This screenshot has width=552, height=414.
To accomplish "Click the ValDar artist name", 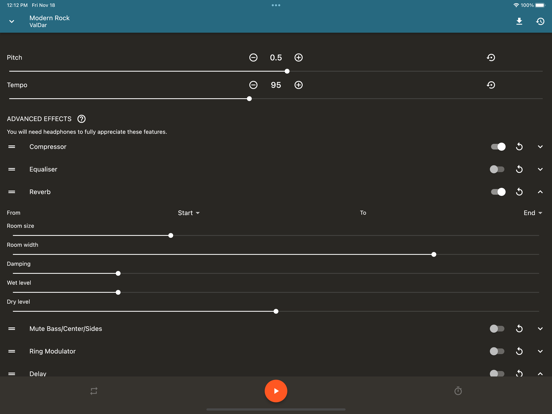I will pyautogui.click(x=38, y=25).
